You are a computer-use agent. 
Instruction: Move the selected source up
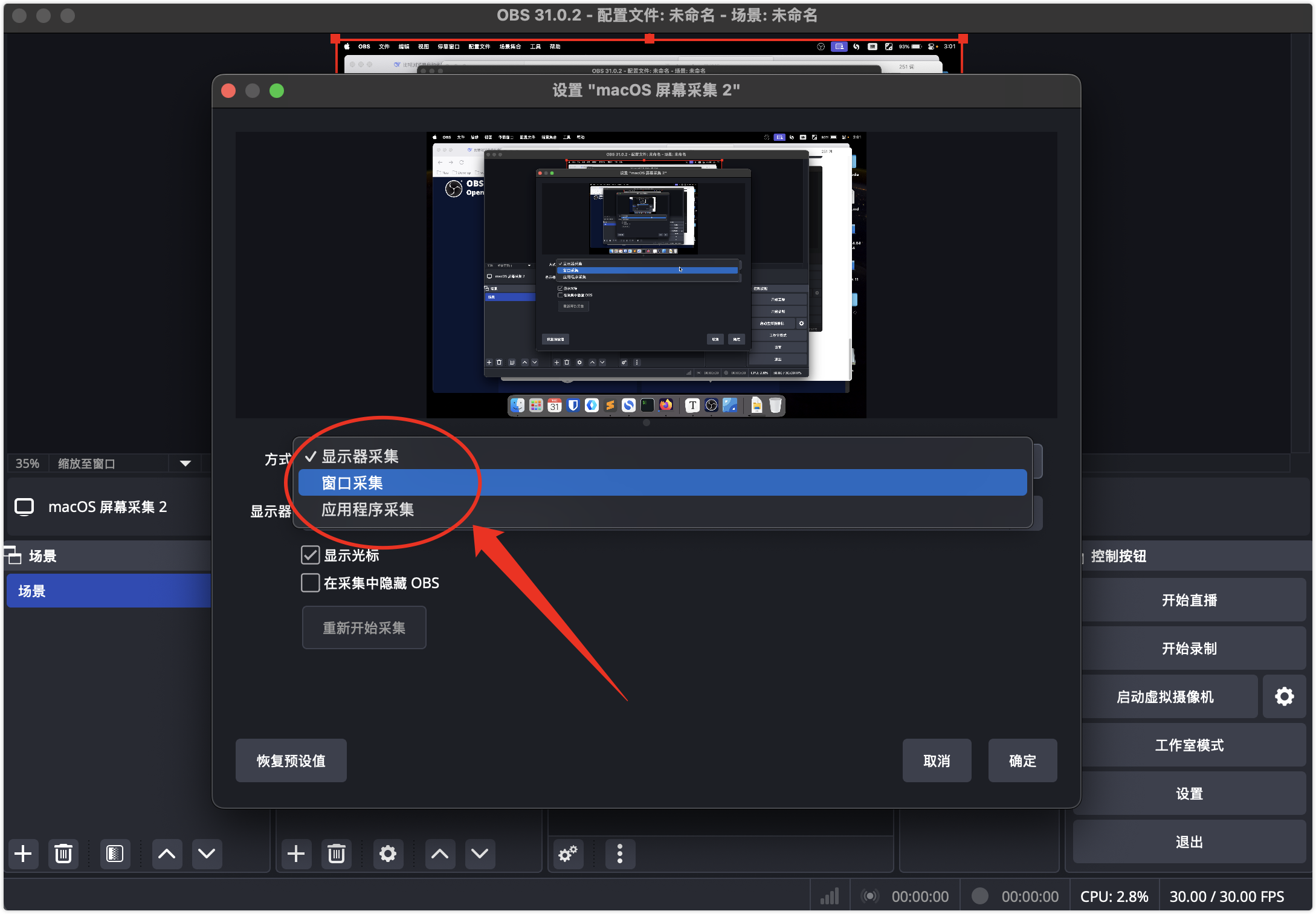point(440,854)
